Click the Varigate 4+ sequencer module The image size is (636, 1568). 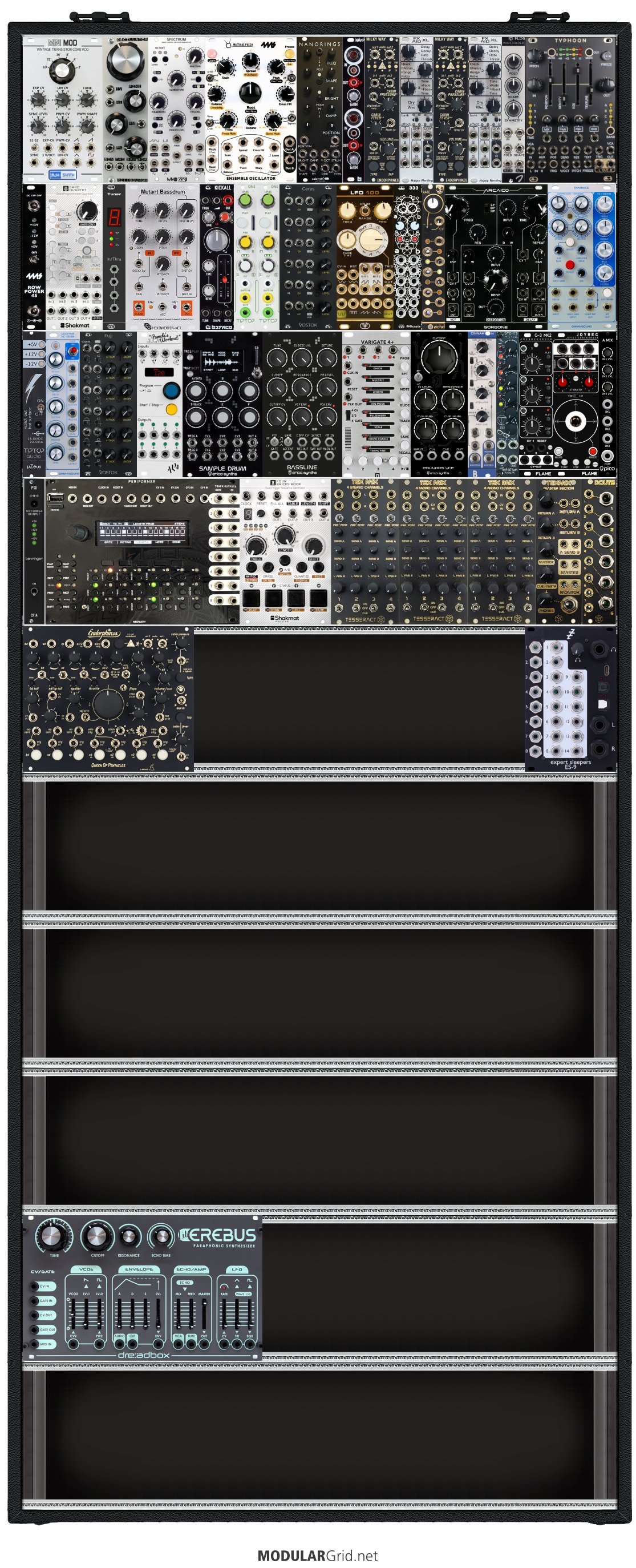coord(376,404)
